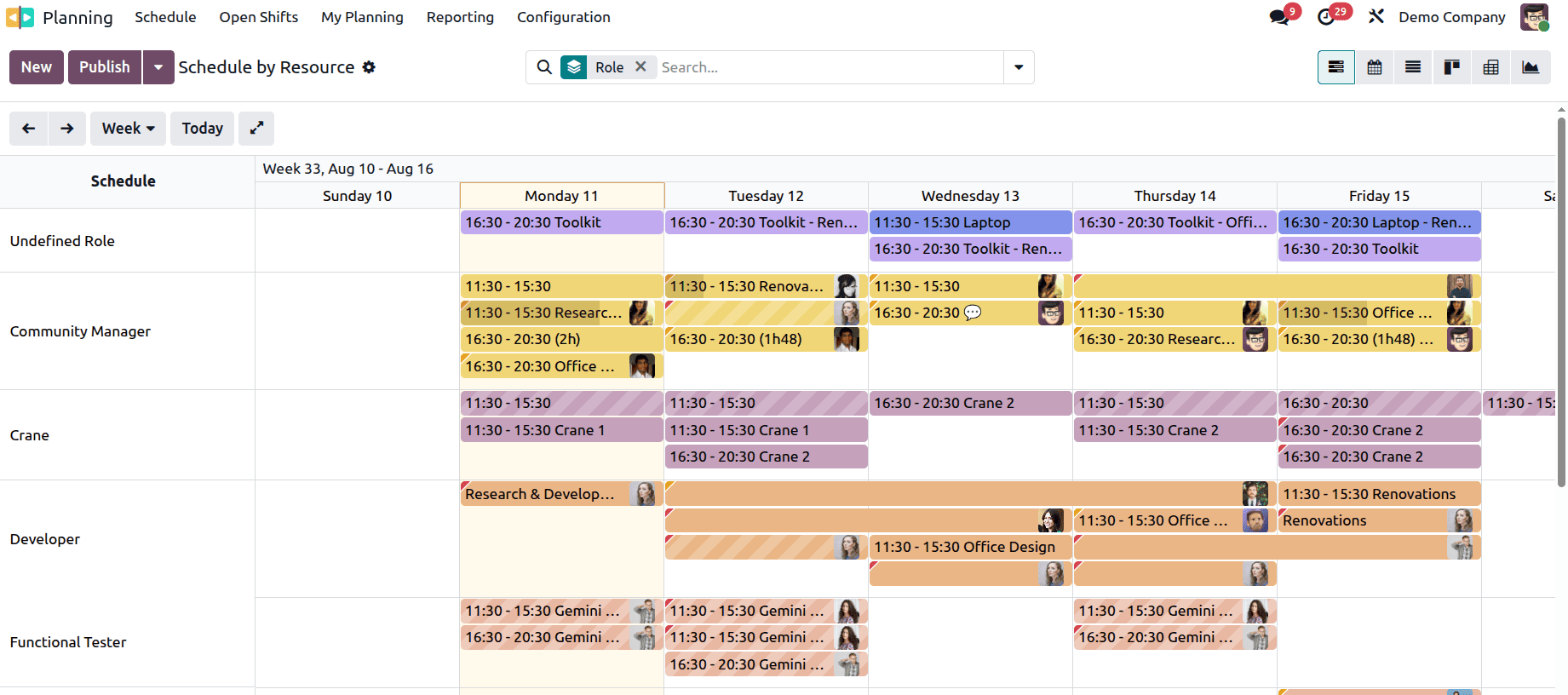
Task: Open the Schedule menu
Action: pyautogui.click(x=165, y=17)
